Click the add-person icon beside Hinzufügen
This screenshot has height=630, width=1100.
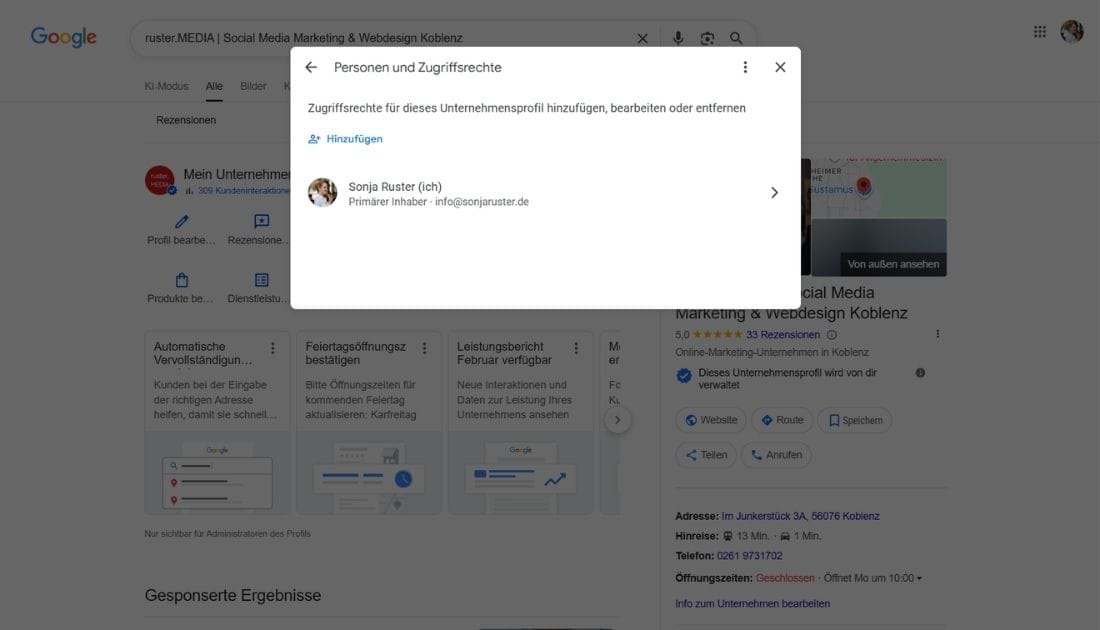click(x=314, y=139)
